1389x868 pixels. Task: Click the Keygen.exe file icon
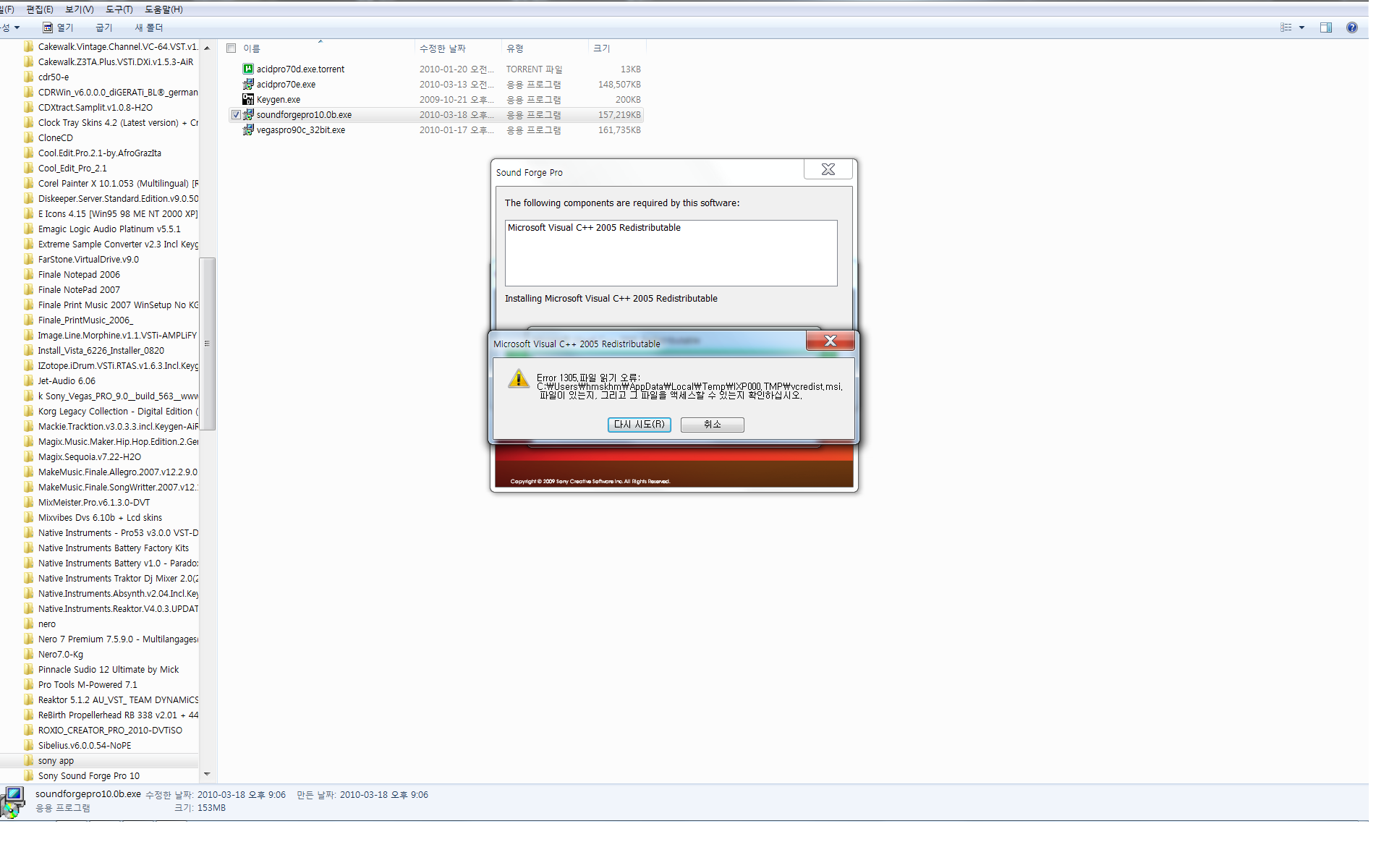pos(248,100)
